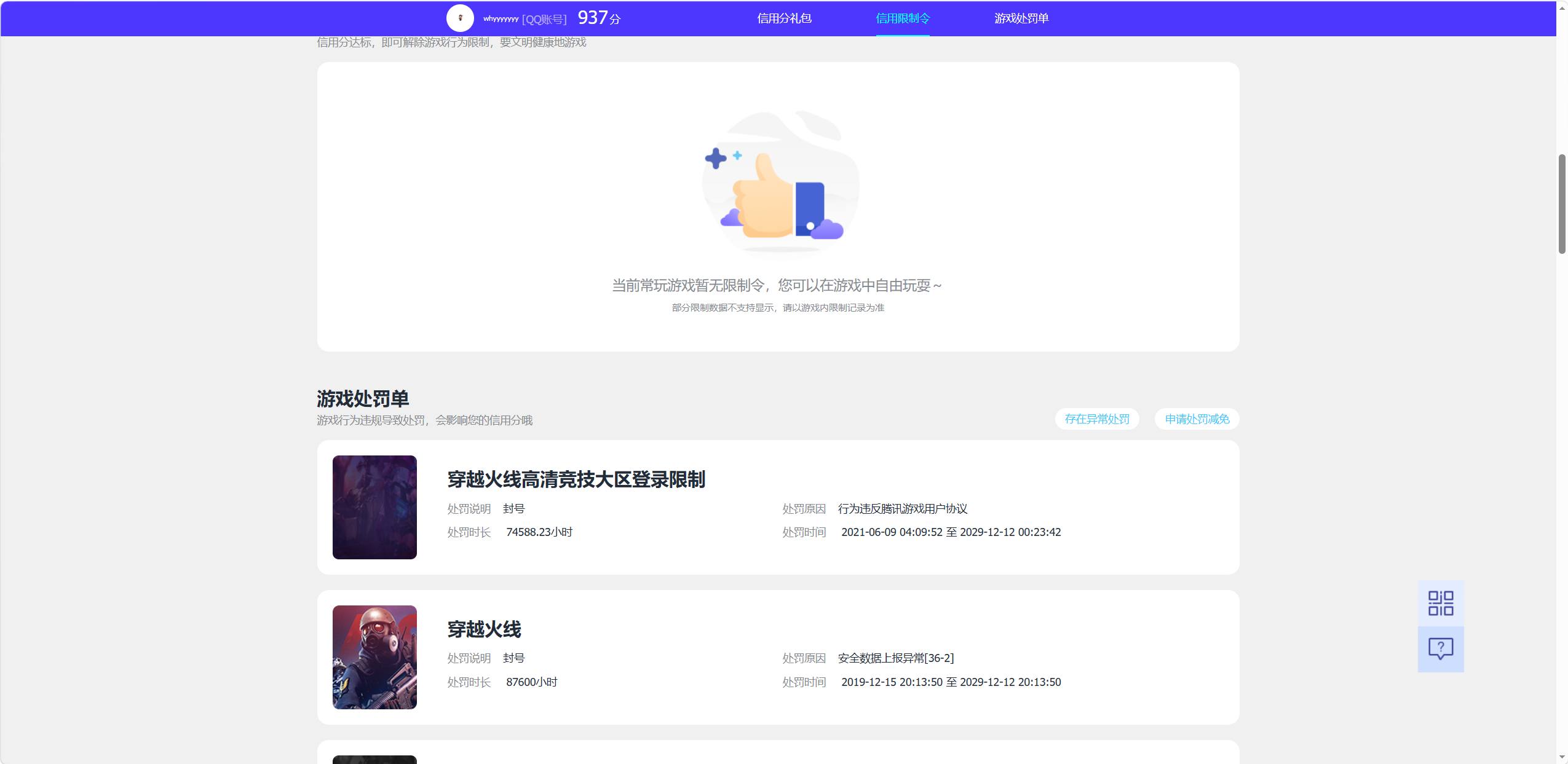Open 穿越火线 soldier game thumbnail
This screenshot has height=764, width=1568.
(374, 657)
